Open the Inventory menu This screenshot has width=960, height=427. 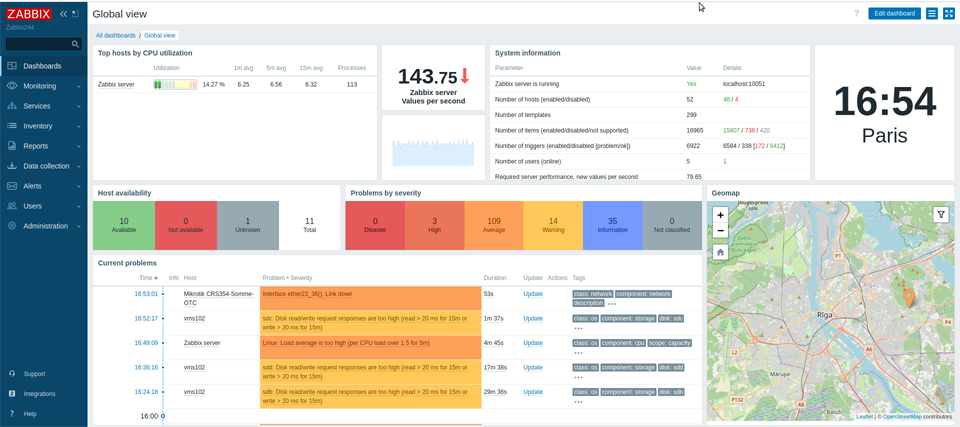point(43,126)
